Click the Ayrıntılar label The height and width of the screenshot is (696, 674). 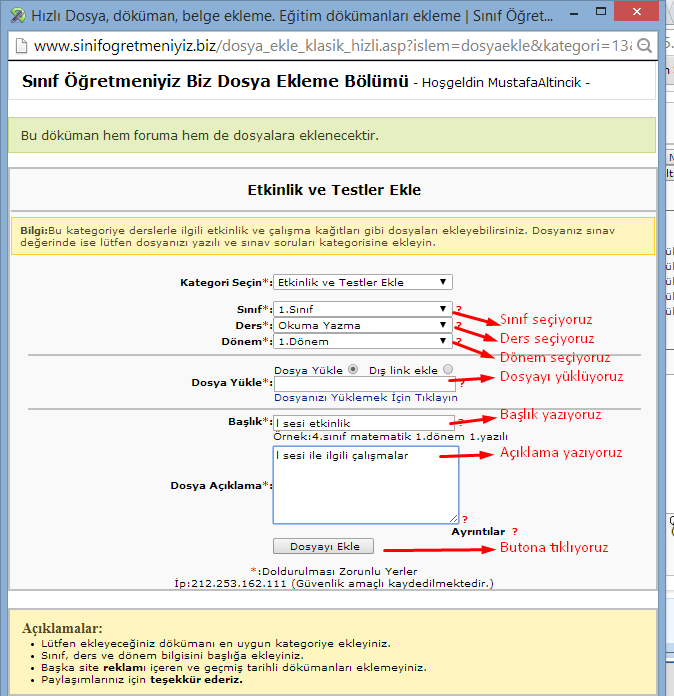pyautogui.click(x=478, y=532)
